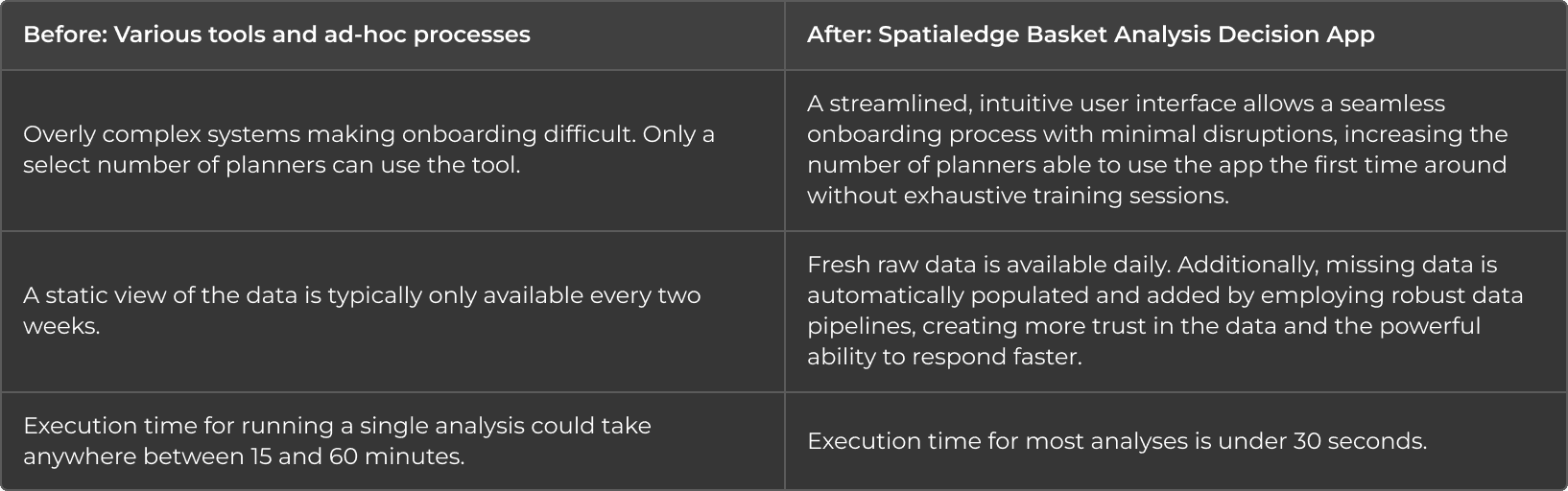
Task: Select the '15 and 60 minutes' execution time cell
Action: [x=392, y=441]
